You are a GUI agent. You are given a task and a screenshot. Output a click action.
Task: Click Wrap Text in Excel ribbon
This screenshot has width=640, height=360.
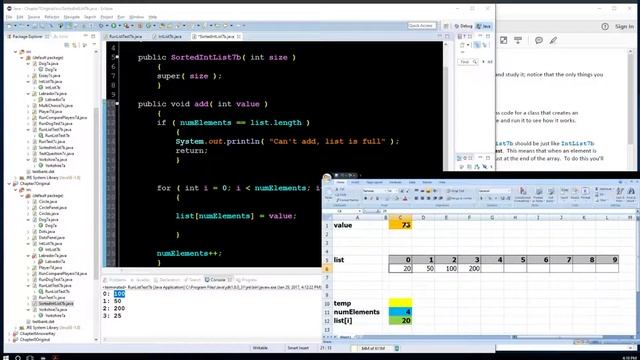pyautogui.click(x=455, y=191)
